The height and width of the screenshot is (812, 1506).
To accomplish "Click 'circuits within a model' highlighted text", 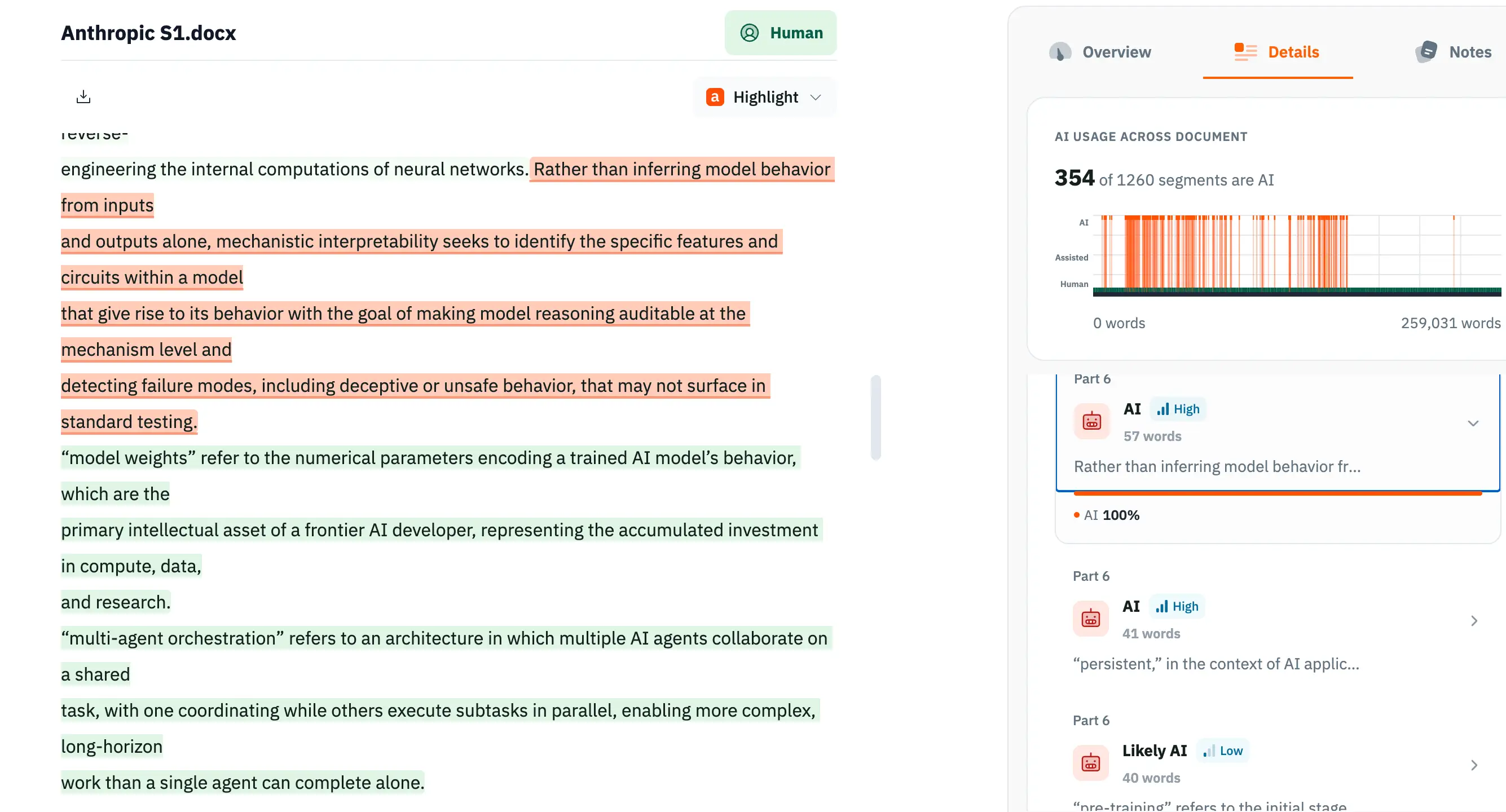I will coord(152,277).
